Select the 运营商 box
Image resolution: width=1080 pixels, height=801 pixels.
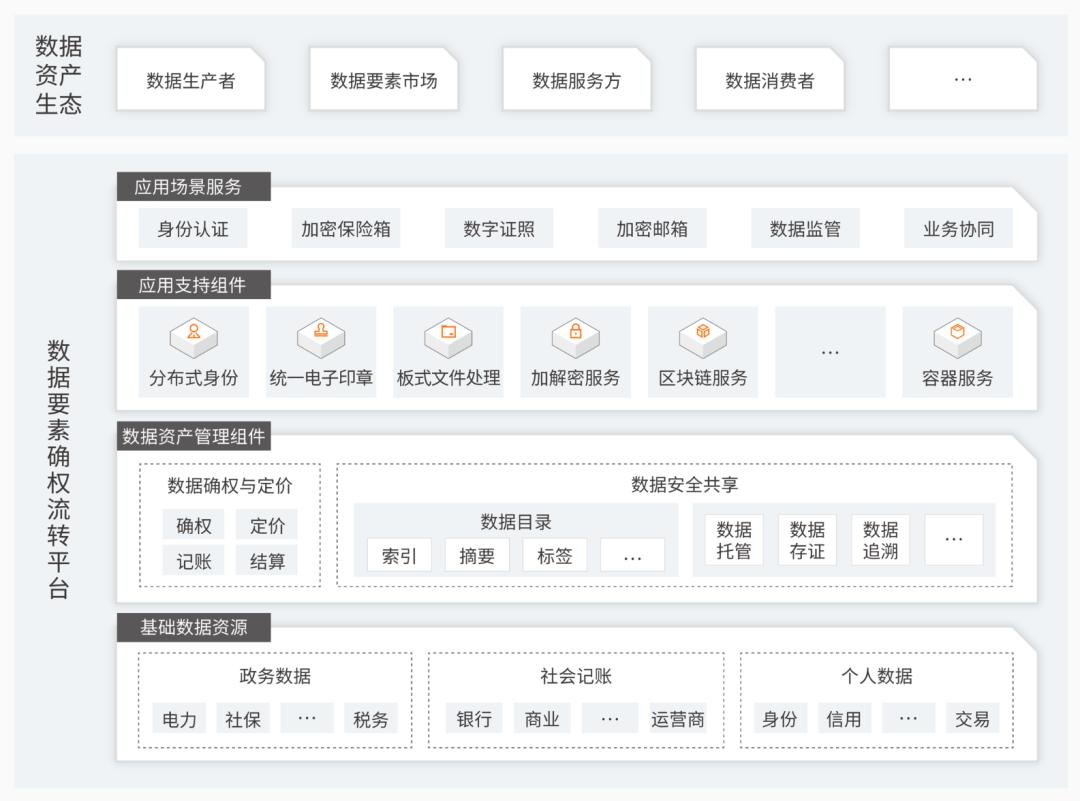pyautogui.click(x=678, y=719)
